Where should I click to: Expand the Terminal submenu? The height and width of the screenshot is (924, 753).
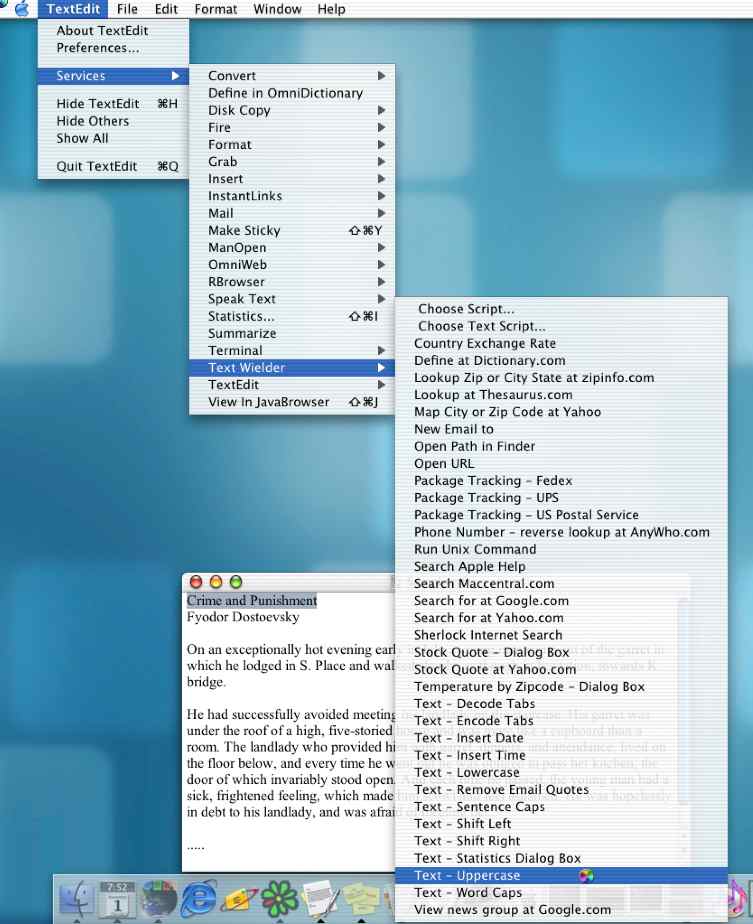pyautogui.click(x=292, y=350)
